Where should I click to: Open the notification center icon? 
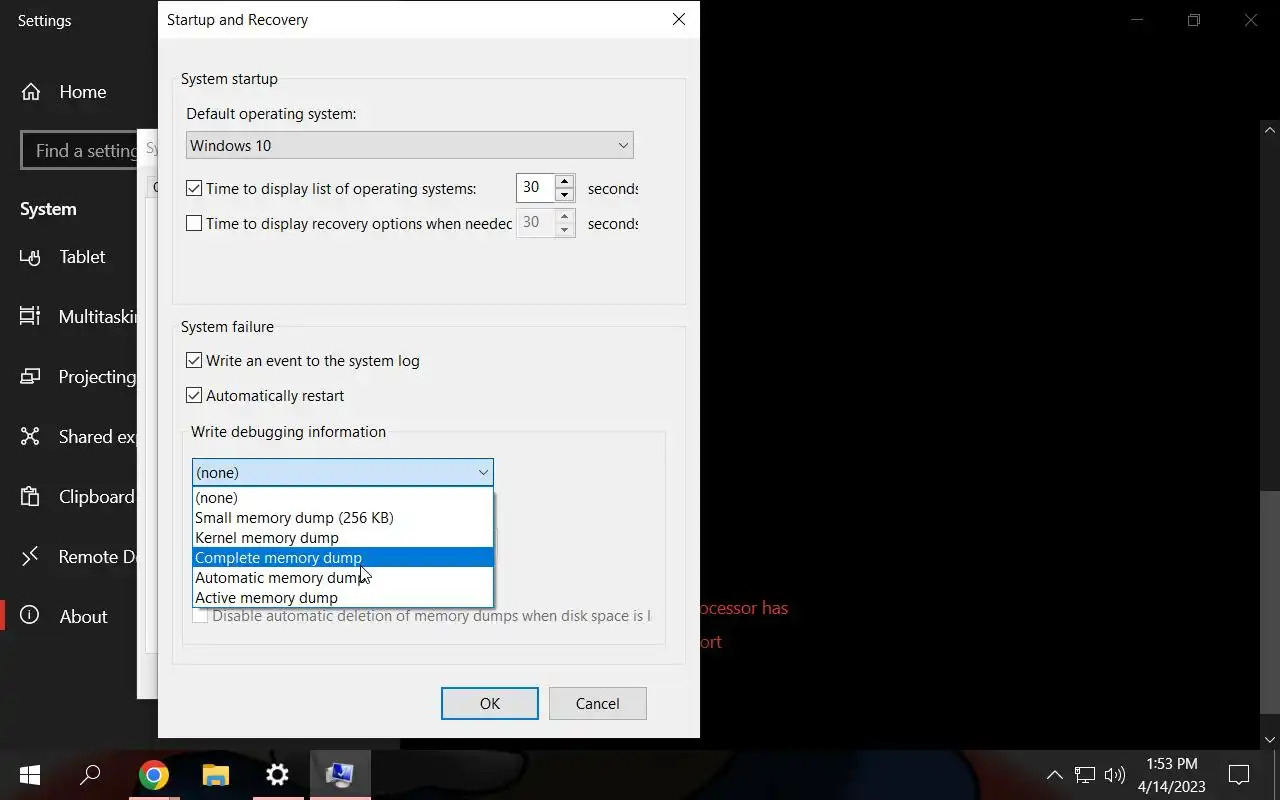(x=1239, y=775)
